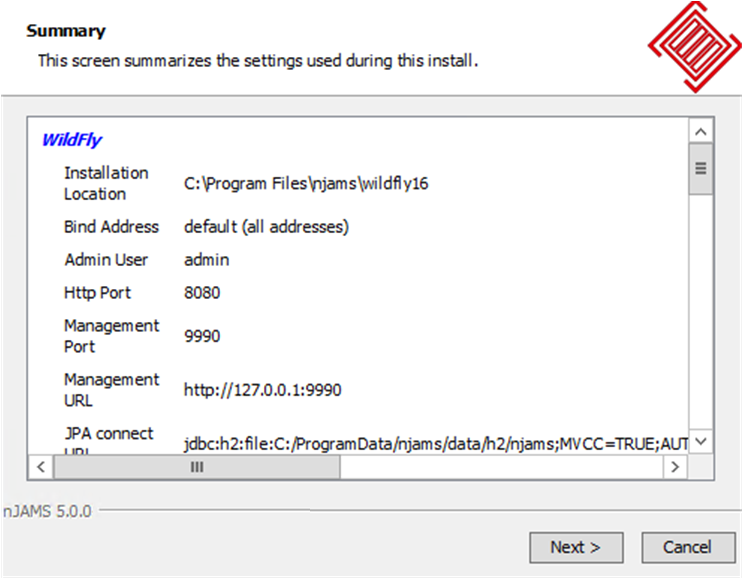Click the admin user value
Image resolution: width=743 pixels, height=579 pixels.
point(207,260)
